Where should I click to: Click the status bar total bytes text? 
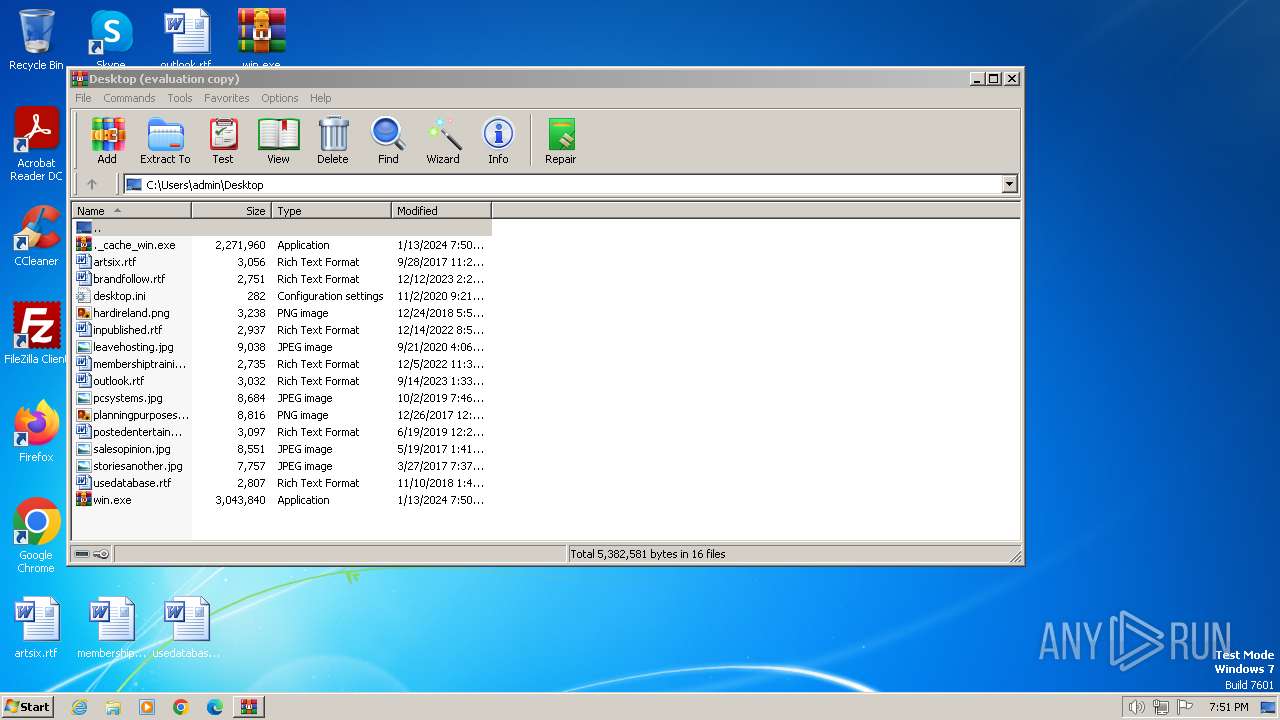click(648, 554)
